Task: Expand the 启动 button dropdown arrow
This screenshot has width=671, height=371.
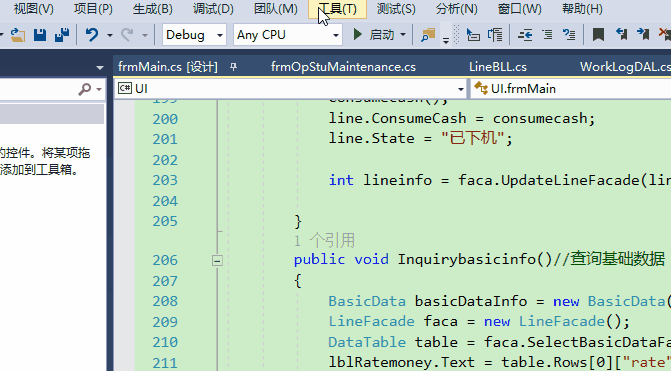Action: pyautogui.click(x=403, y=35)
